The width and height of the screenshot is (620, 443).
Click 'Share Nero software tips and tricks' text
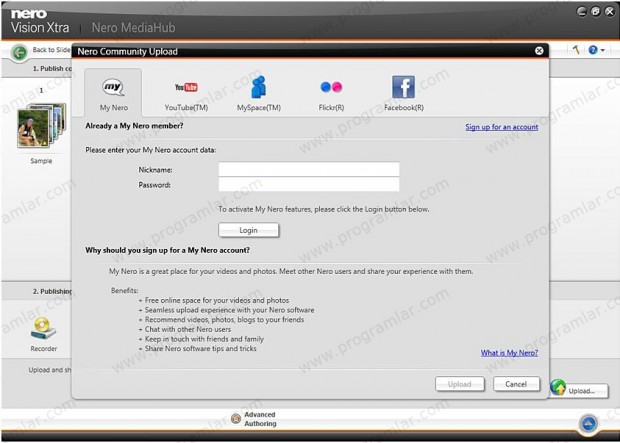click(x=200, y=348)
